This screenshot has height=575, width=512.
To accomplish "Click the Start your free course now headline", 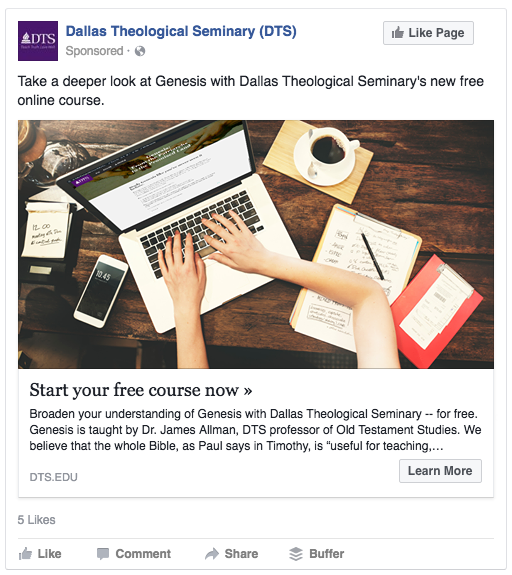I will pyautogui.click(x=141, y=390).
